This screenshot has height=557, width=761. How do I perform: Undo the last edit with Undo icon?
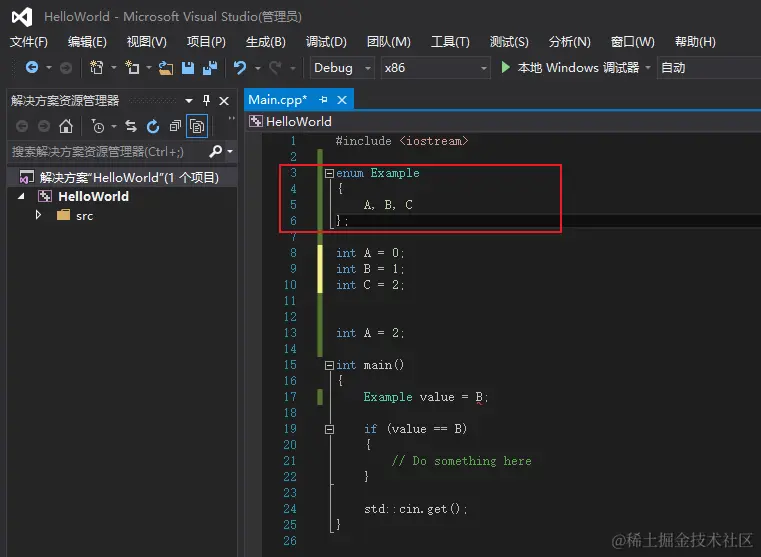(240, 68)
